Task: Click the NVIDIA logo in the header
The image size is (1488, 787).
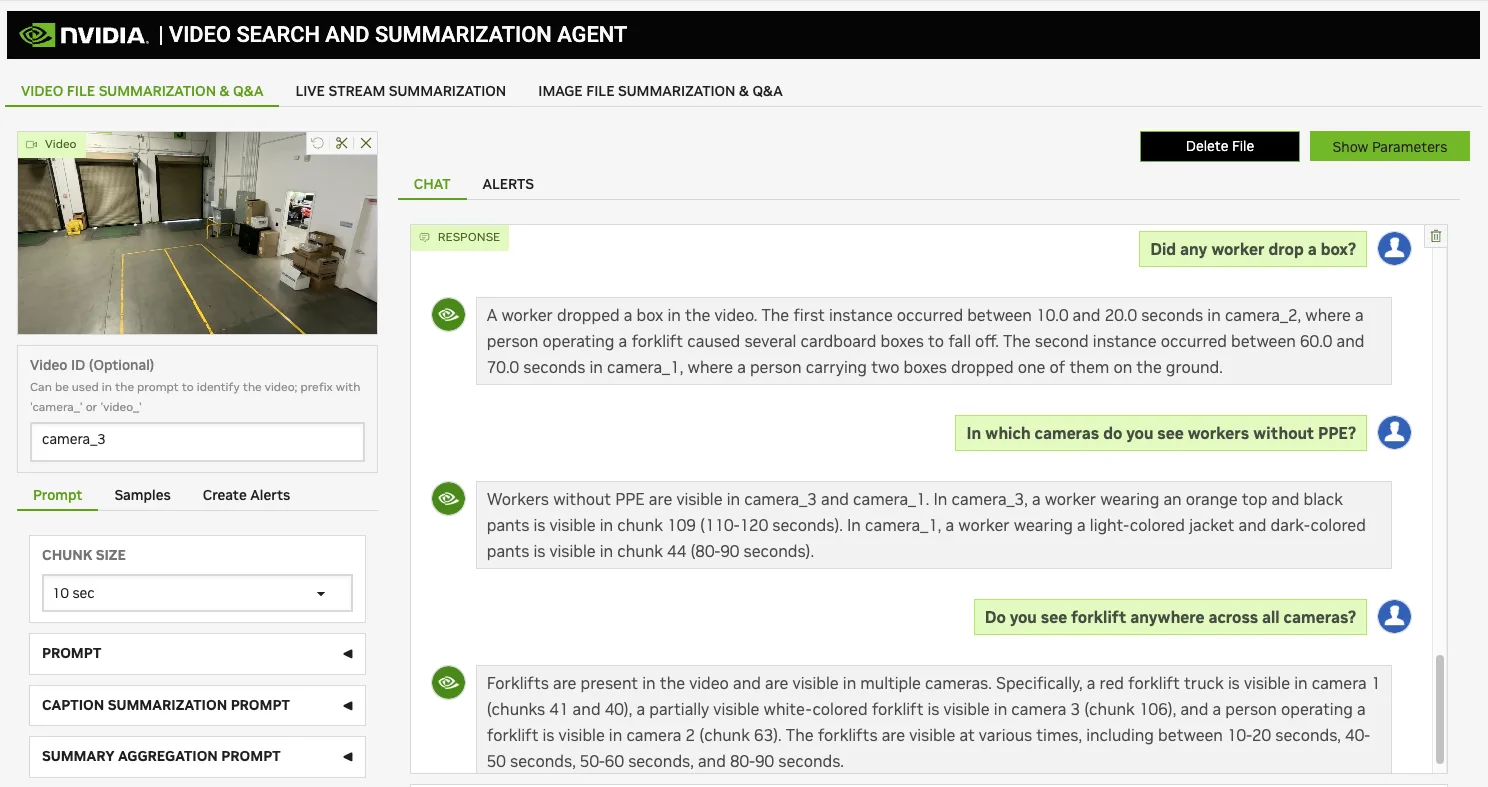Action: pyautogui.click(x=84, y=35)
